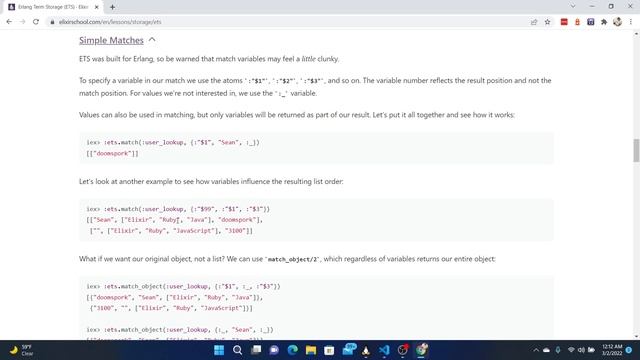Viewport: 640px width, 360px height.
Task: Click the :ets.match line with :"$99"
Action: point(178,209)
